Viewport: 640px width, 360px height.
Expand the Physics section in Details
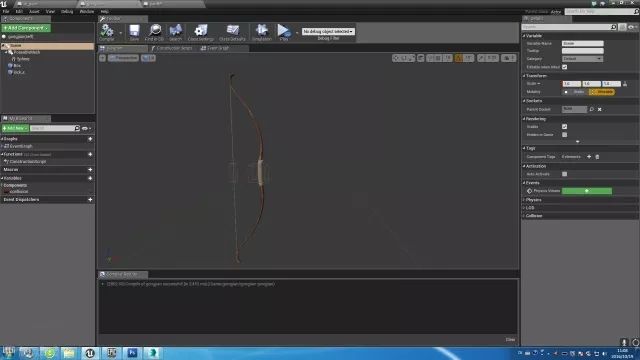click(x=533, y=200)
